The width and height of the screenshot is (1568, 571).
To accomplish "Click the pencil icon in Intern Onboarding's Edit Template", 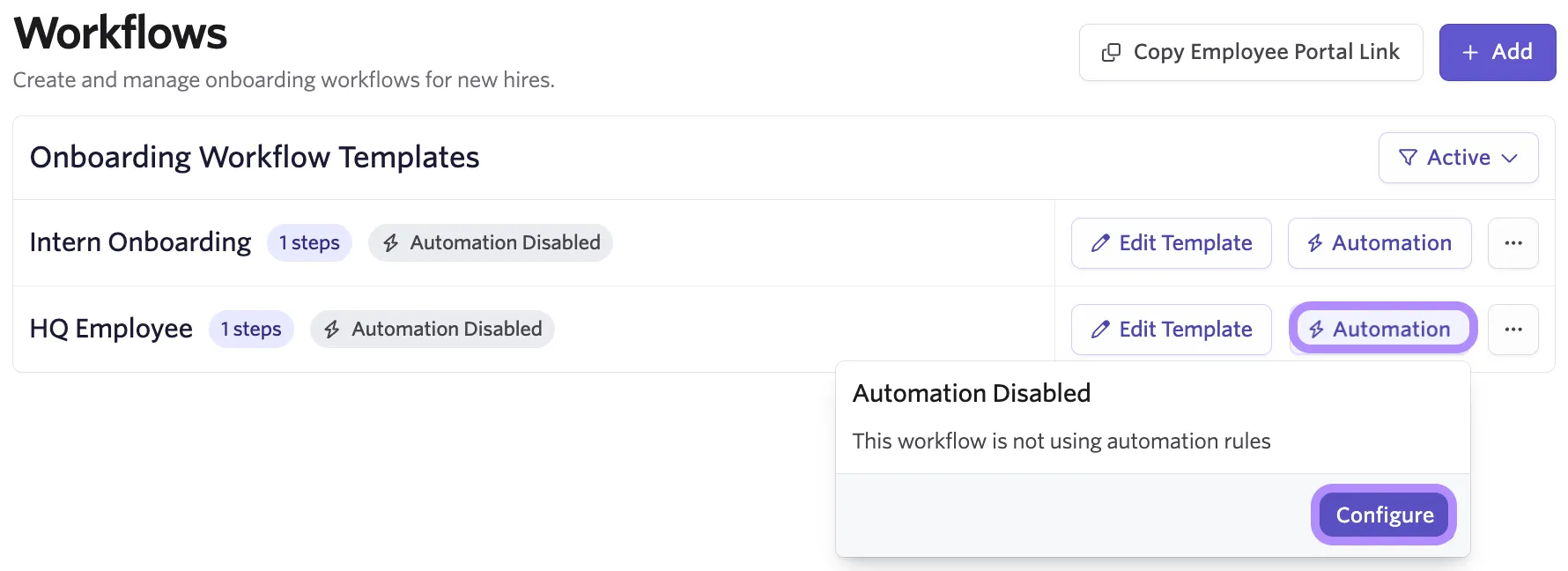I will 1100,243.
